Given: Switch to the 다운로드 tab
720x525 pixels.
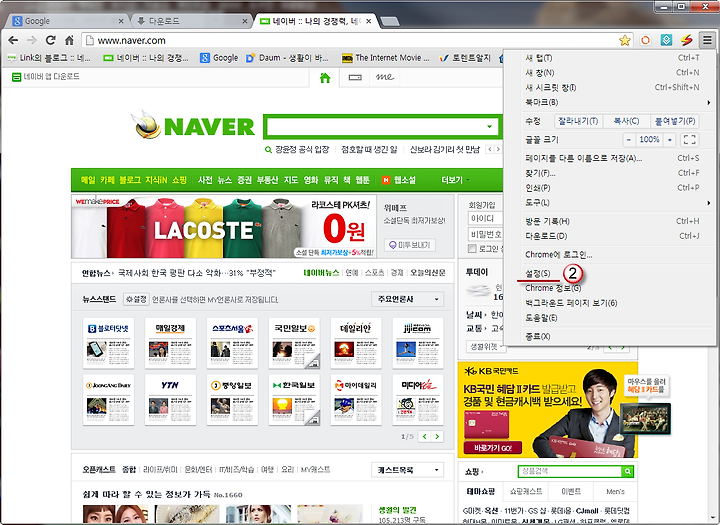Looking at the screenshot, I should (191, 21).
